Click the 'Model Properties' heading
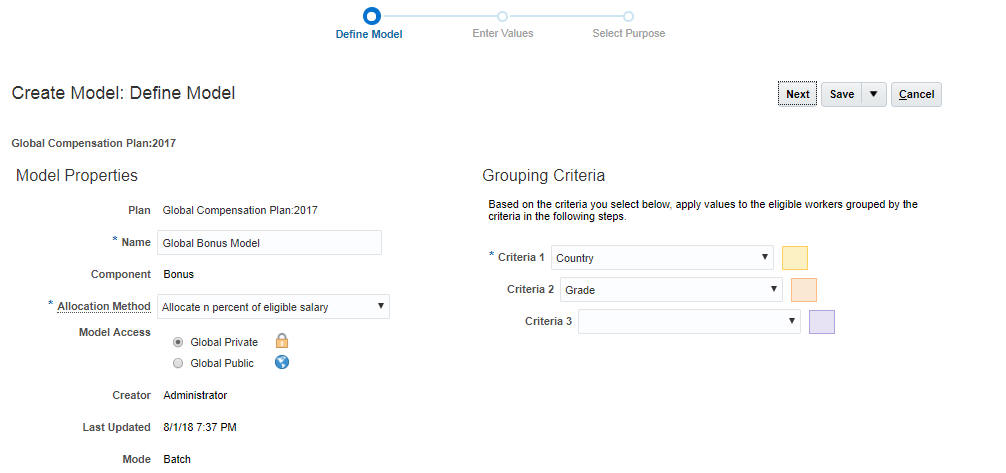 pos(77,175)
